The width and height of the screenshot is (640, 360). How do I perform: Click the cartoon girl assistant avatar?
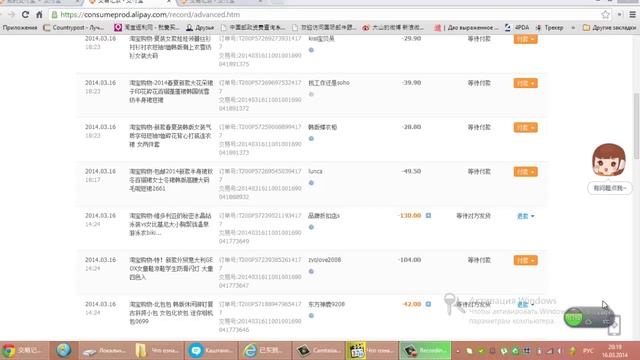[609, 160]
